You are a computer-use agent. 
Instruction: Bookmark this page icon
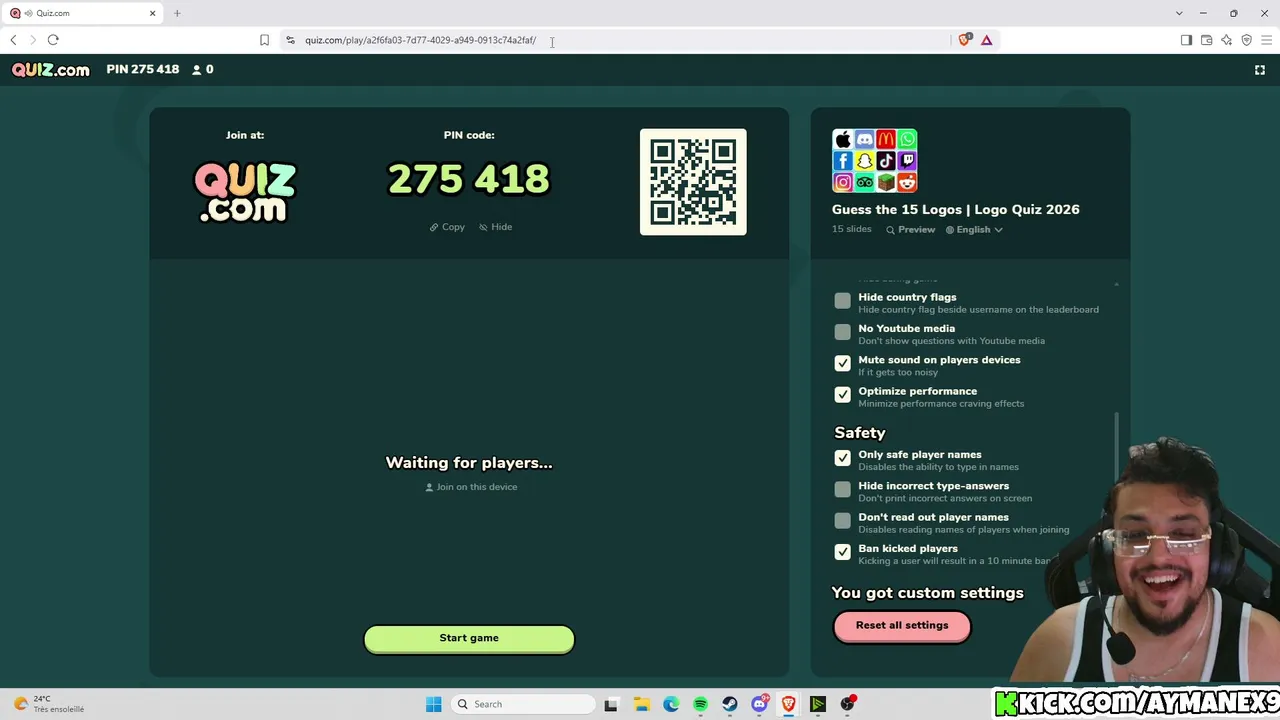pos(264,40)
